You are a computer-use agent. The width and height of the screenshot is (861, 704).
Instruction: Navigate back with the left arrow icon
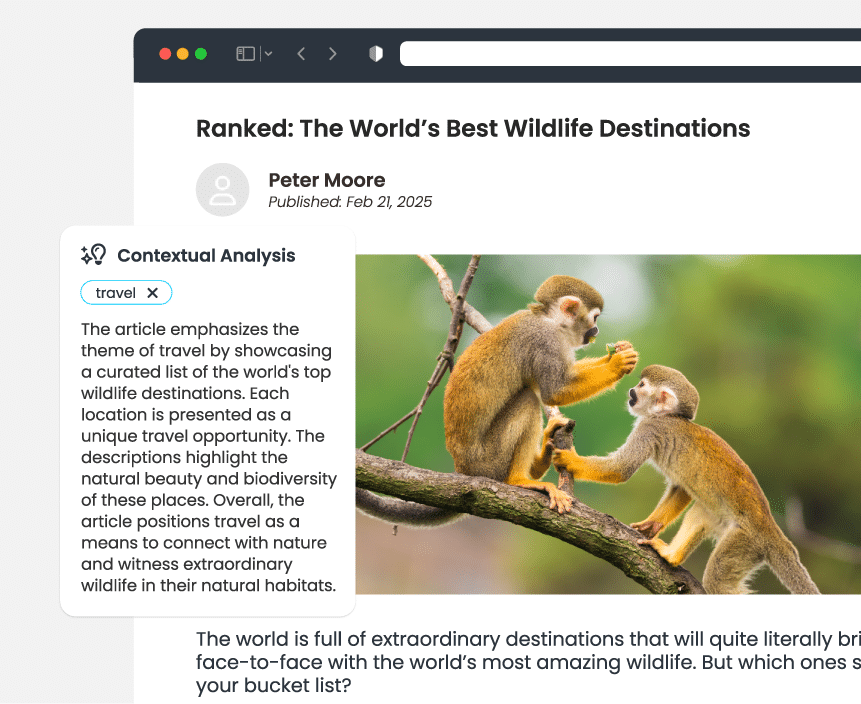(x=301, y=54)
